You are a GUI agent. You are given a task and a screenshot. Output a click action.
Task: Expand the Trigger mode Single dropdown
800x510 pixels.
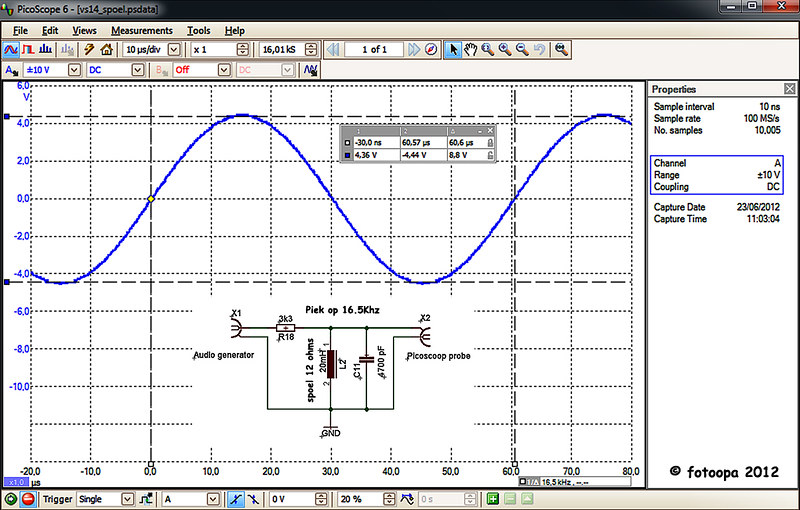[x=128, y=499]
